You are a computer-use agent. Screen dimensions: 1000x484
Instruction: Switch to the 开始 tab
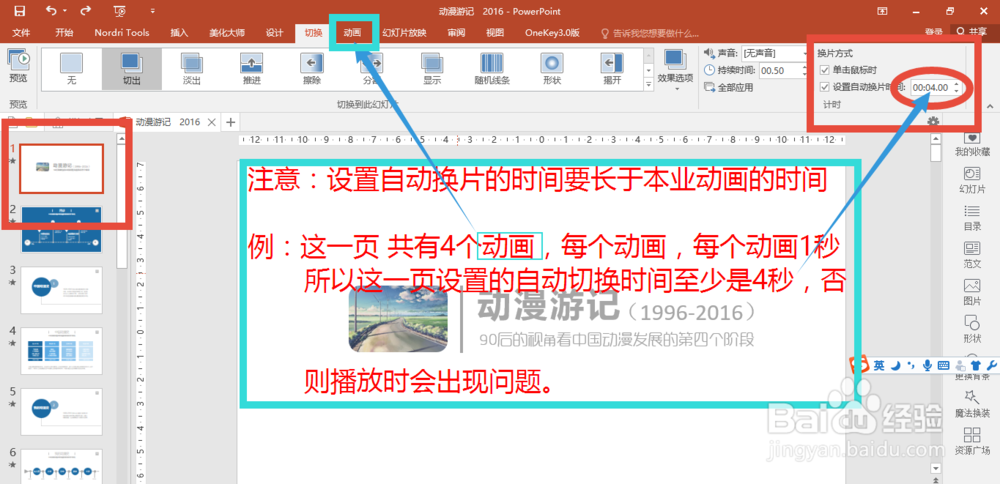coord(64,33)
